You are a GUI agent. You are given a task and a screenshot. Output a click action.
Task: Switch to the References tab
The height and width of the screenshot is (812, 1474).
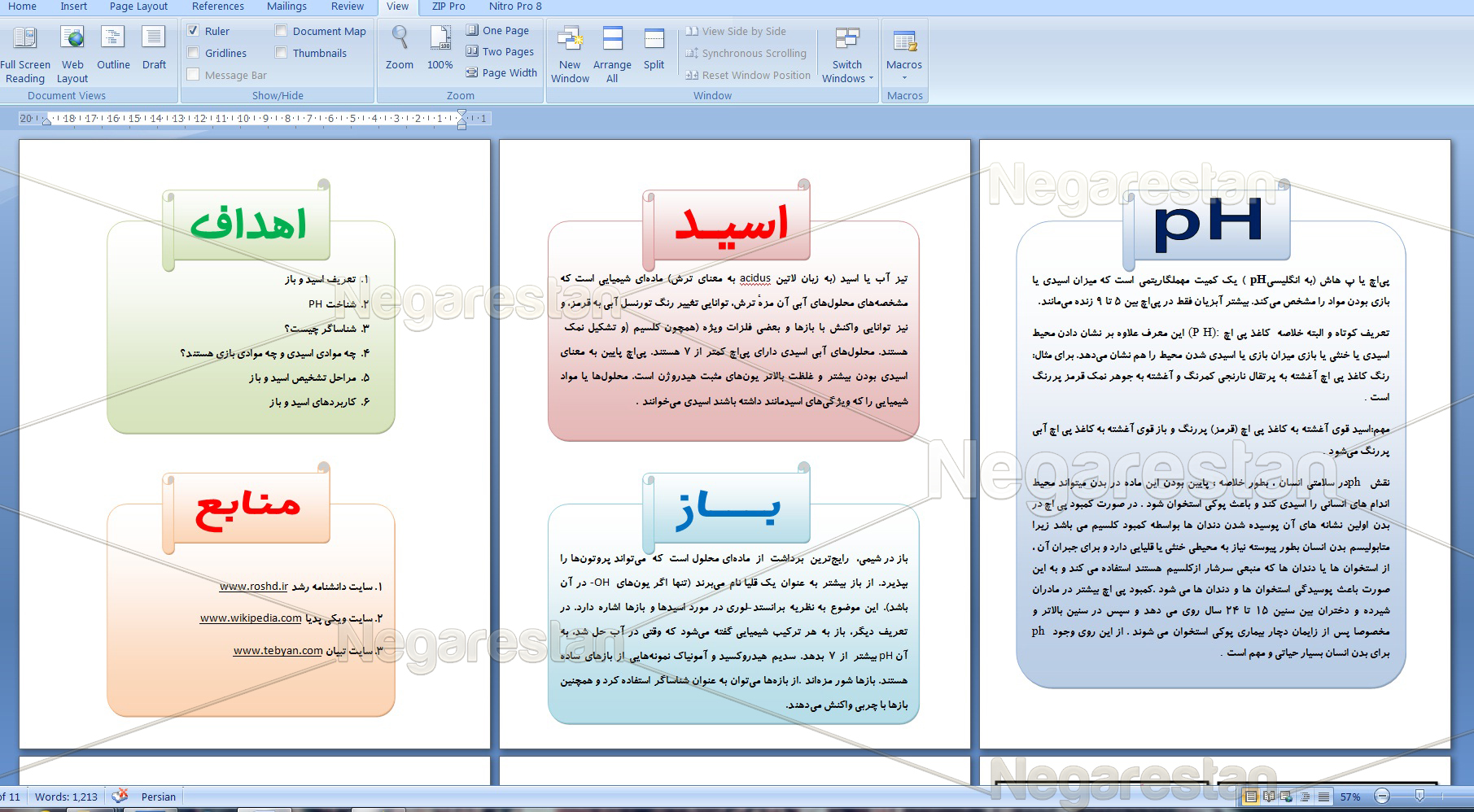(217, 7)
